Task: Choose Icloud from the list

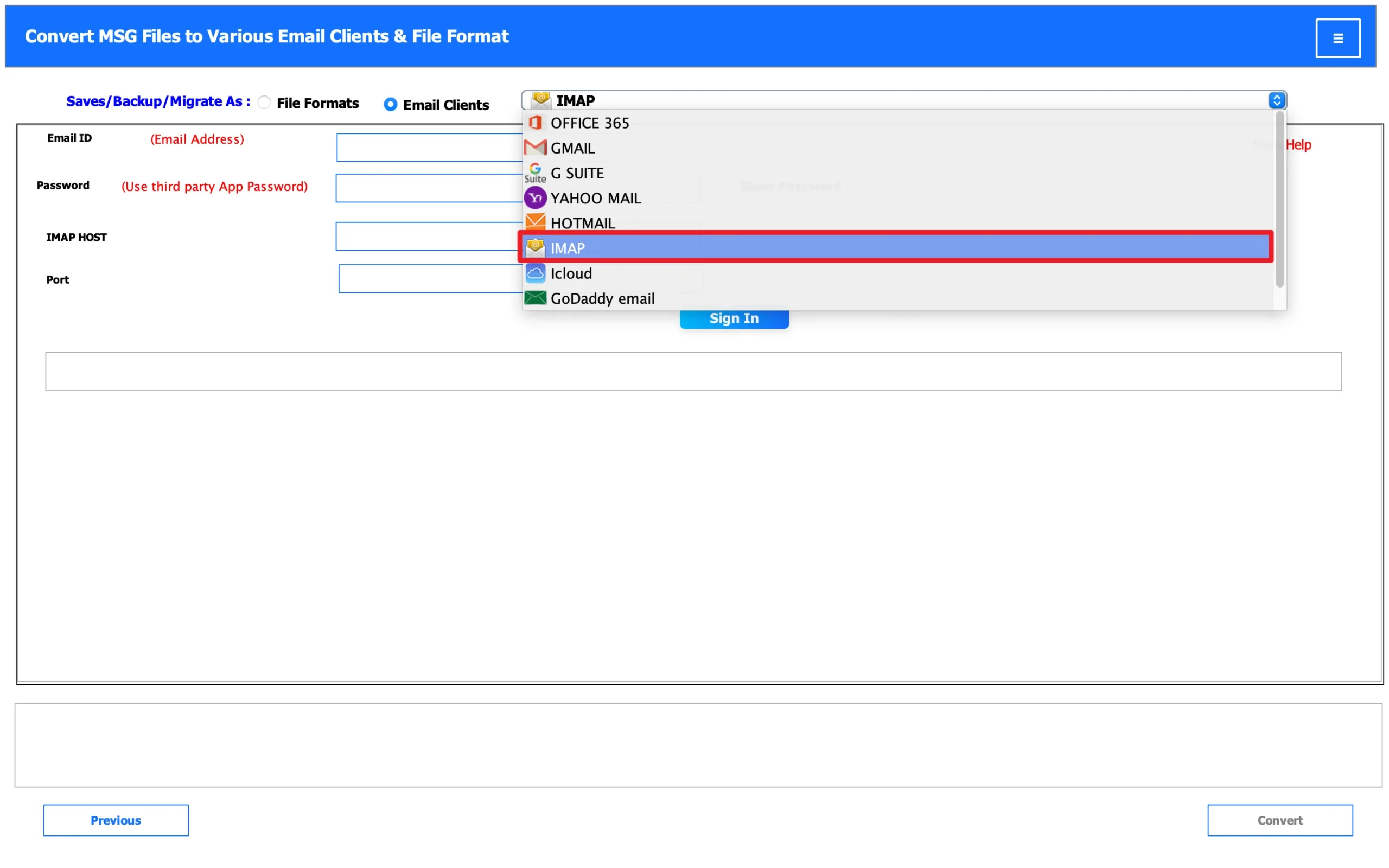Action: pyautogui.click(x=897, y=273)
